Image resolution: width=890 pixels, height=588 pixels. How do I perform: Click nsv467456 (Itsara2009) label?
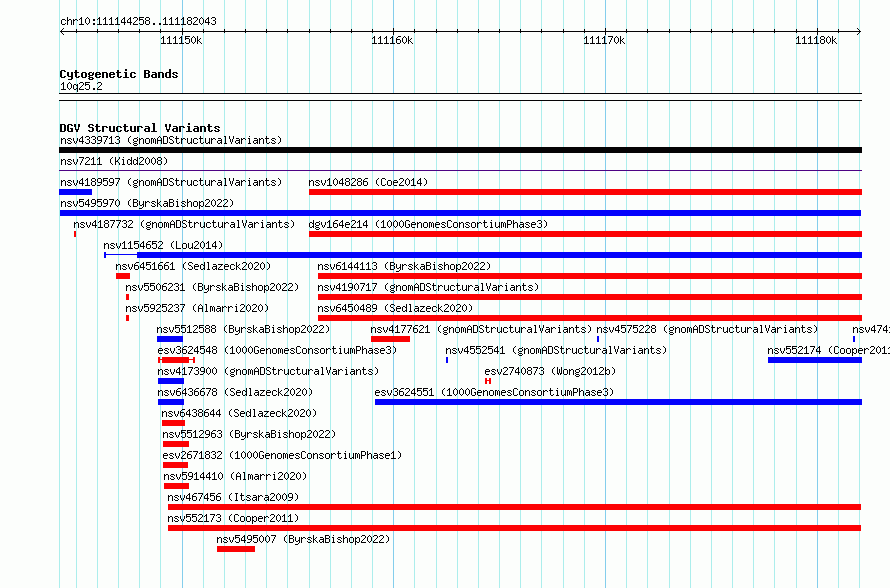233,497
